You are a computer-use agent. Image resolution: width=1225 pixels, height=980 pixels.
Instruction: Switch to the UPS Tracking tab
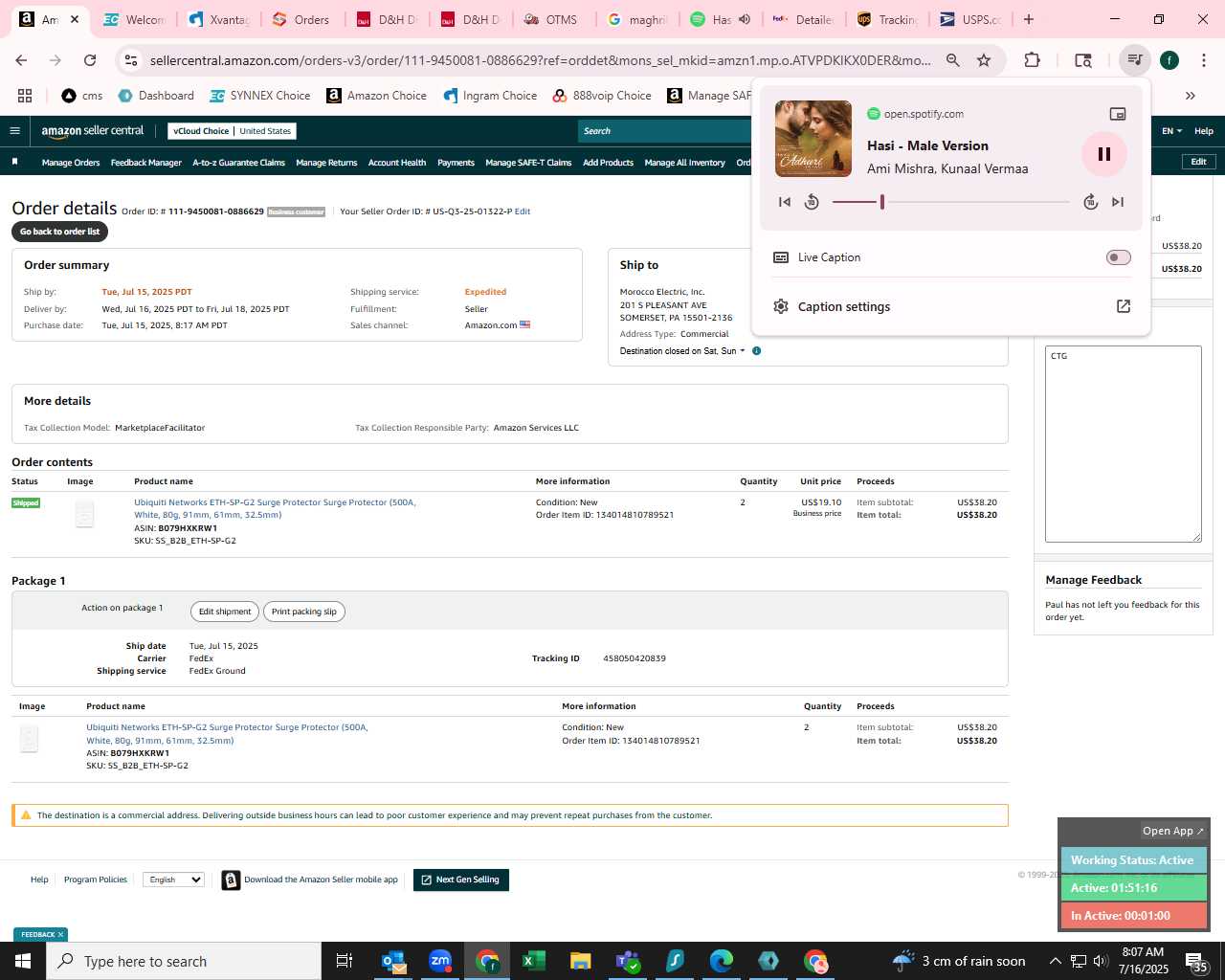coord(887,19)
